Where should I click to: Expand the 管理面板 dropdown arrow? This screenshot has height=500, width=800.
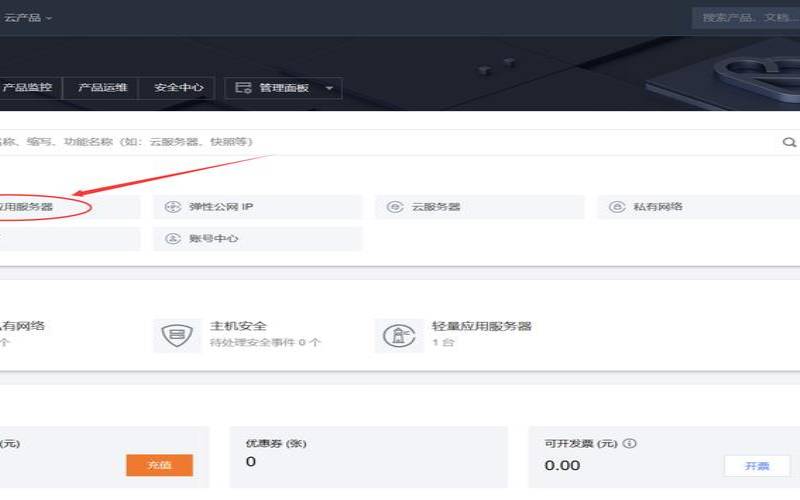click(330, 88)
